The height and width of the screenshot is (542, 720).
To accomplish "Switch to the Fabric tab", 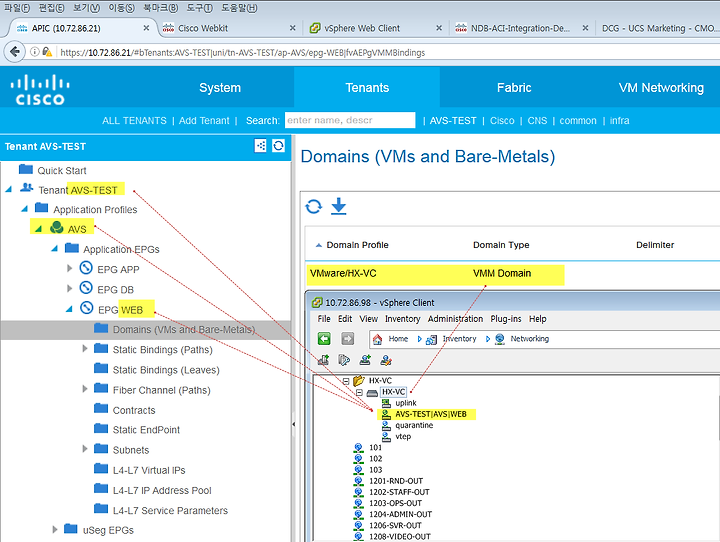I will [514, 87].
